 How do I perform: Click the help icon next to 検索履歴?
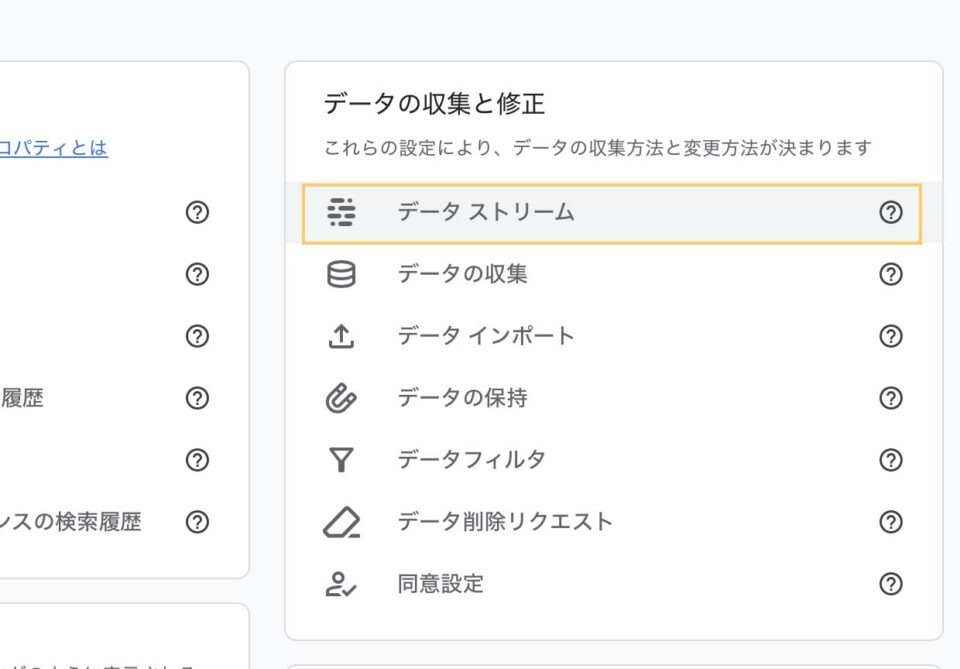(x=198, y=522)
